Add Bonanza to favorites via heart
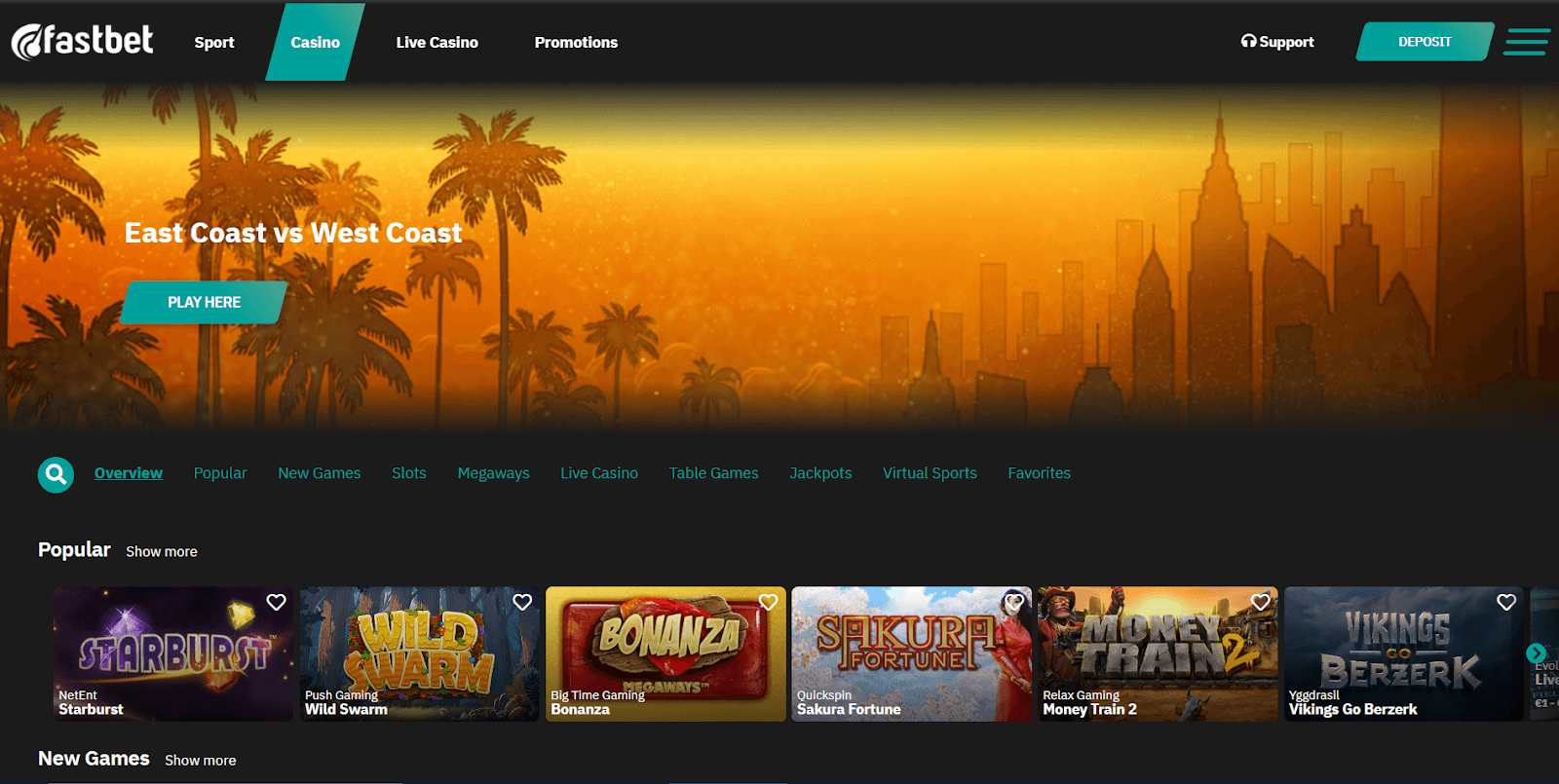Image resolution: width=1559 pixels, height=784 pixels. pos(768,602)
